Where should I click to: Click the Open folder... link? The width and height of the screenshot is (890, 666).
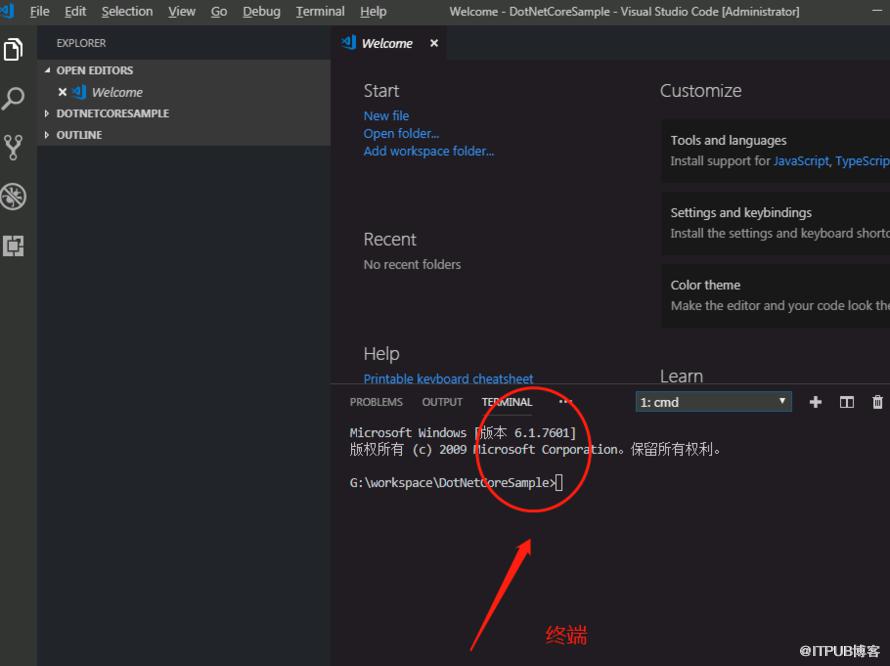click(x=401, y=133)
